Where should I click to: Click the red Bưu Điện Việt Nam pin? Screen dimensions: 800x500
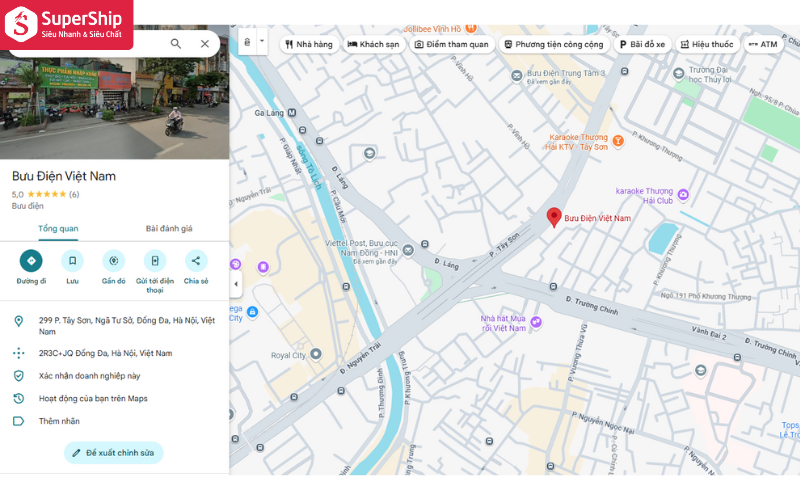coord(554,217)
